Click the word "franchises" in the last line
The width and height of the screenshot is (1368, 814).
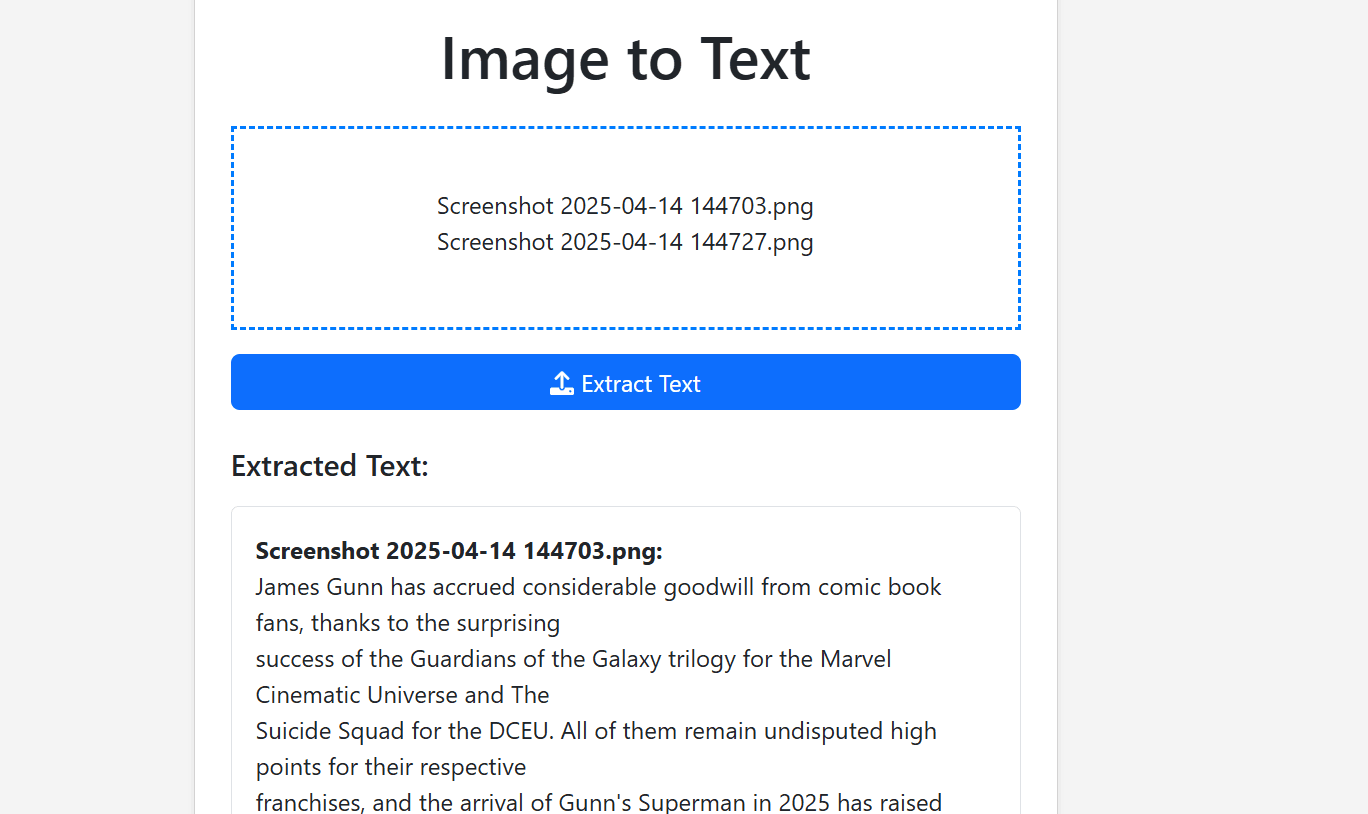307,802
